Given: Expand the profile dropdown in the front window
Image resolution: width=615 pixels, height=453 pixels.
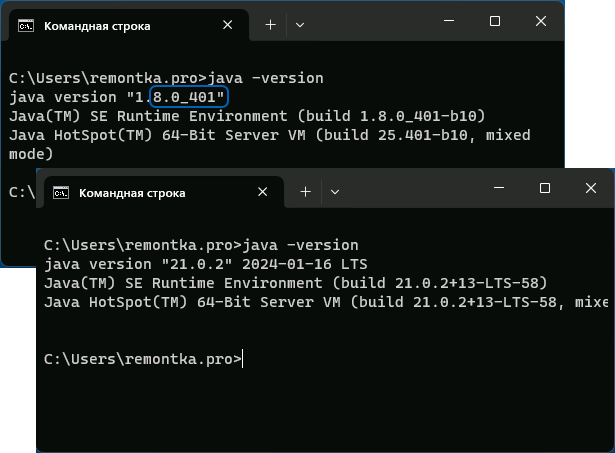Looking at the screenshot, I should pos(335,192).
